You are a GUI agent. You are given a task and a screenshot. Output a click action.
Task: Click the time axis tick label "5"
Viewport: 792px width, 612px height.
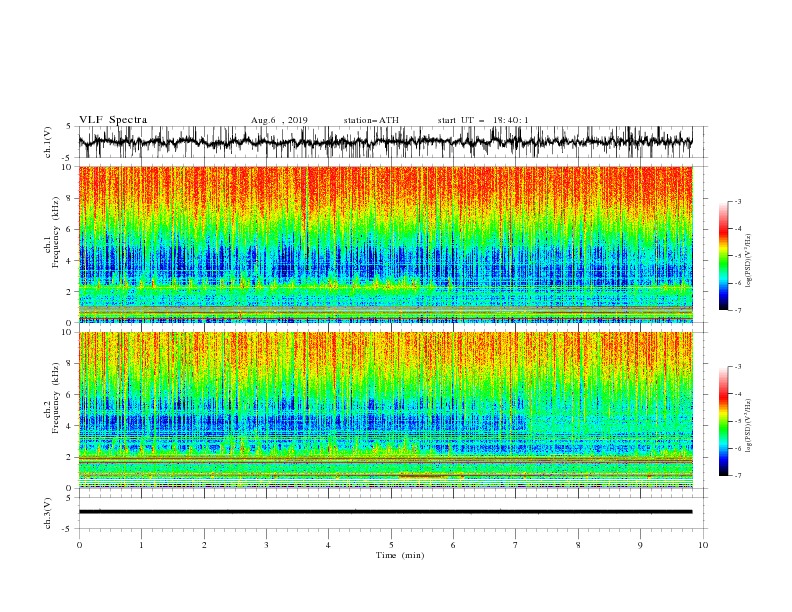pyautogui.click(x=391, y=545)
